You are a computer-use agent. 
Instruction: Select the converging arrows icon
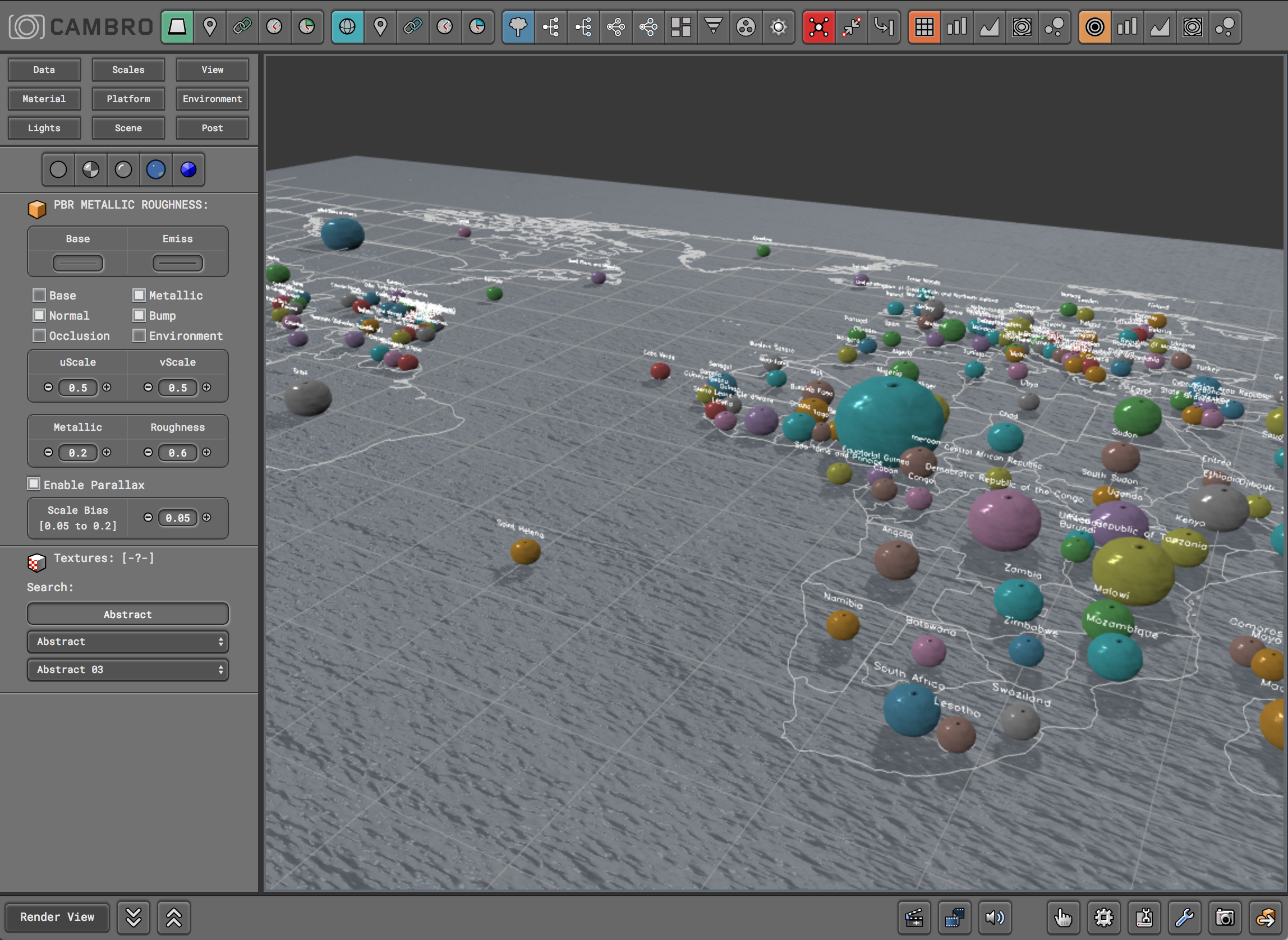(x=852, y=27)
